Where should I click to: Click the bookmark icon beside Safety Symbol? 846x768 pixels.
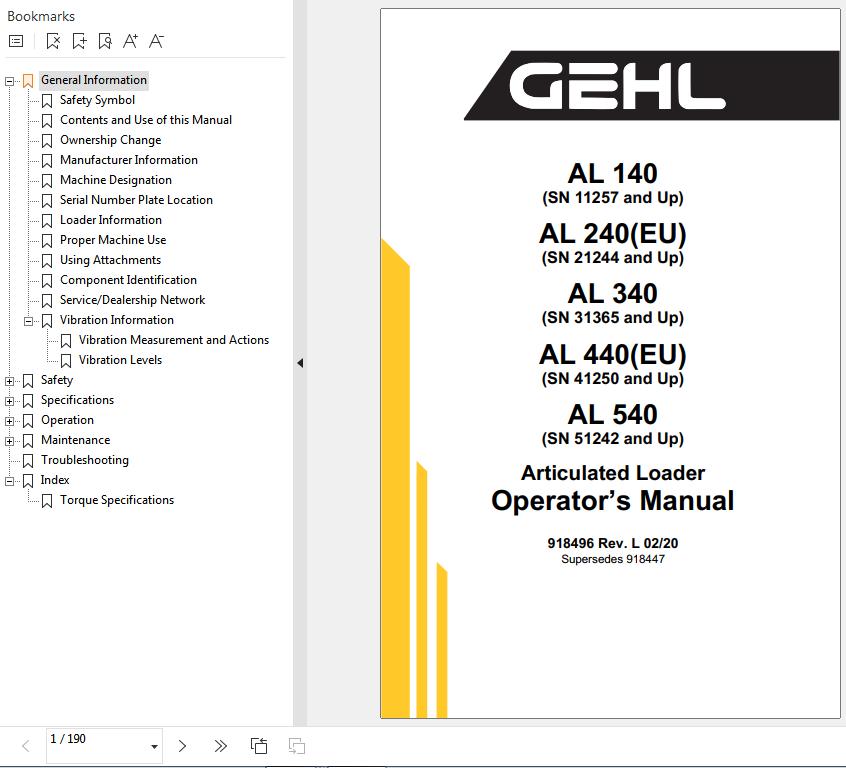coord(47,101)
